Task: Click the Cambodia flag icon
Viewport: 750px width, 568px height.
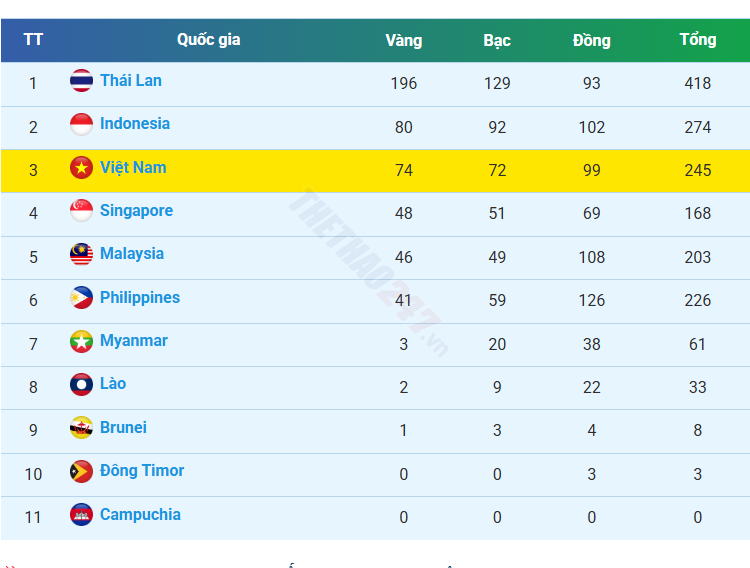Action: pyautogui.click(x=82, y=515)
